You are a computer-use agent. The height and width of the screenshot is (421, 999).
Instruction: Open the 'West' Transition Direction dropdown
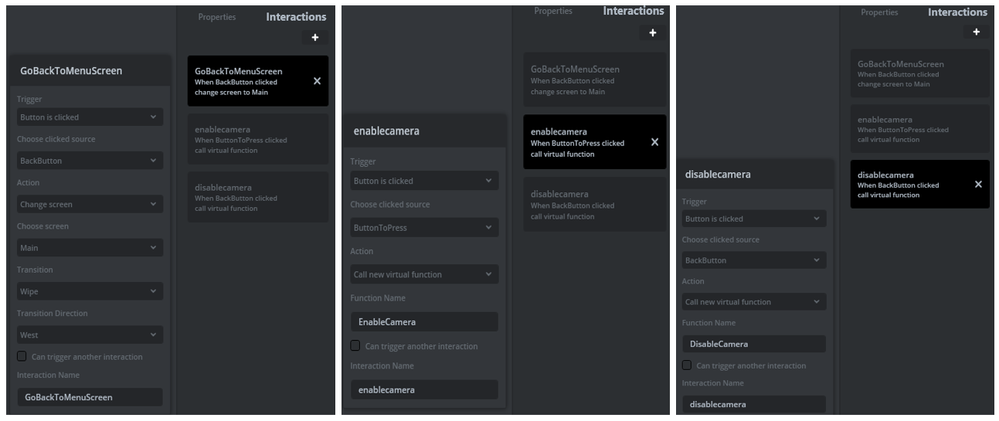click(90, 334)
